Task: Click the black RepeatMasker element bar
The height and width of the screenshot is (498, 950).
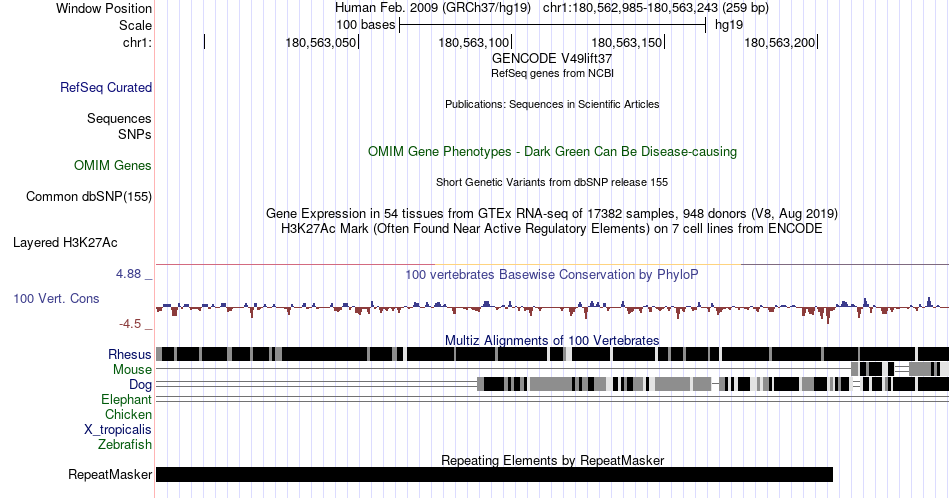Action: point(494,474)
